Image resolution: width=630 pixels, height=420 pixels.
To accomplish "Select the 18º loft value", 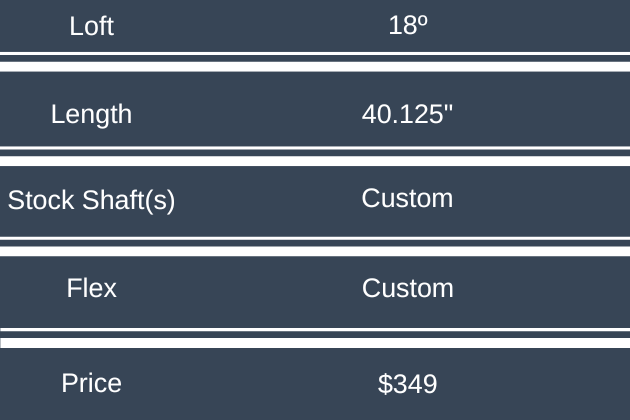I will click(408, 26).
